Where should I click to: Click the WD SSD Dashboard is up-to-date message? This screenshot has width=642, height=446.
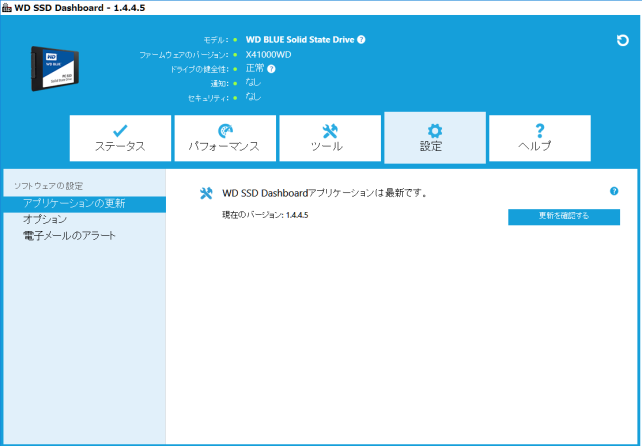point(324,193)
